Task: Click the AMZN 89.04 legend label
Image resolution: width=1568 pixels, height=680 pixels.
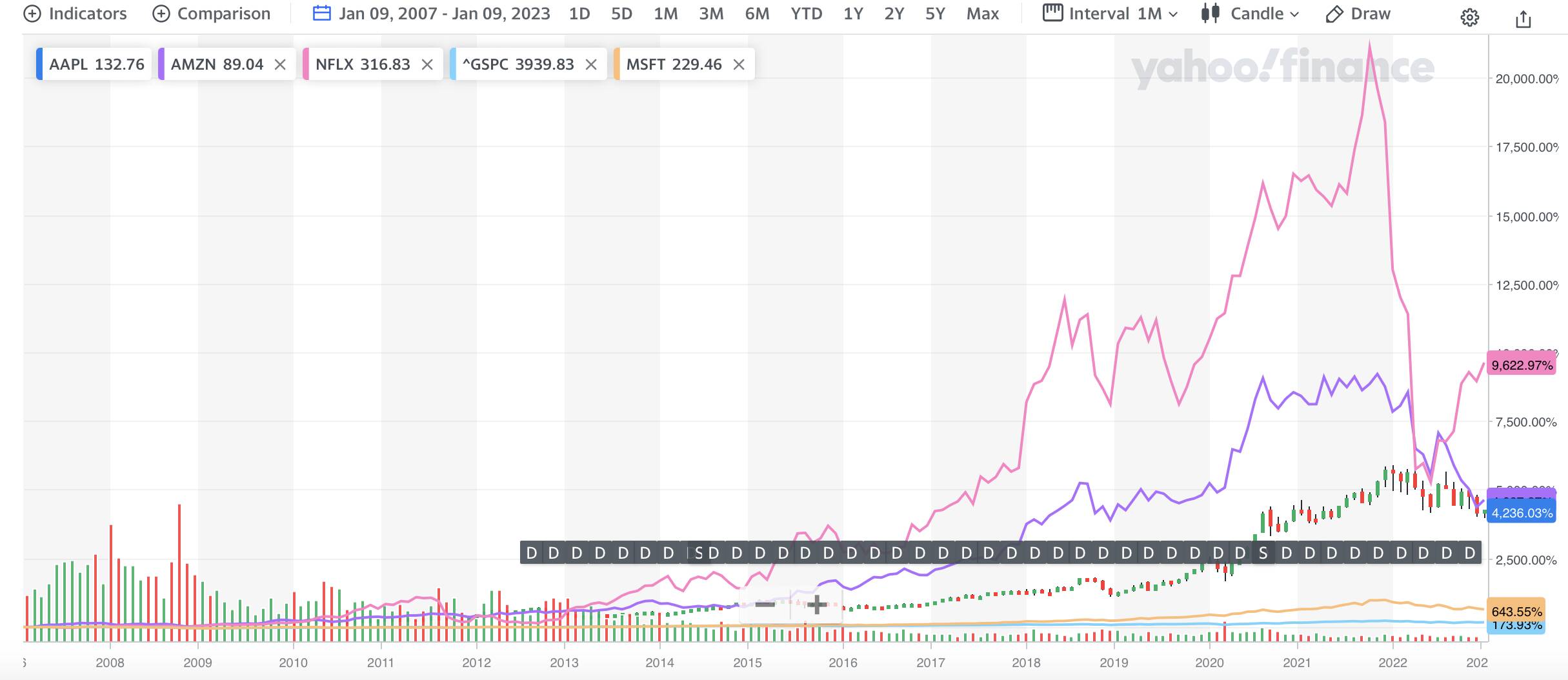Action: coord(217,65)
